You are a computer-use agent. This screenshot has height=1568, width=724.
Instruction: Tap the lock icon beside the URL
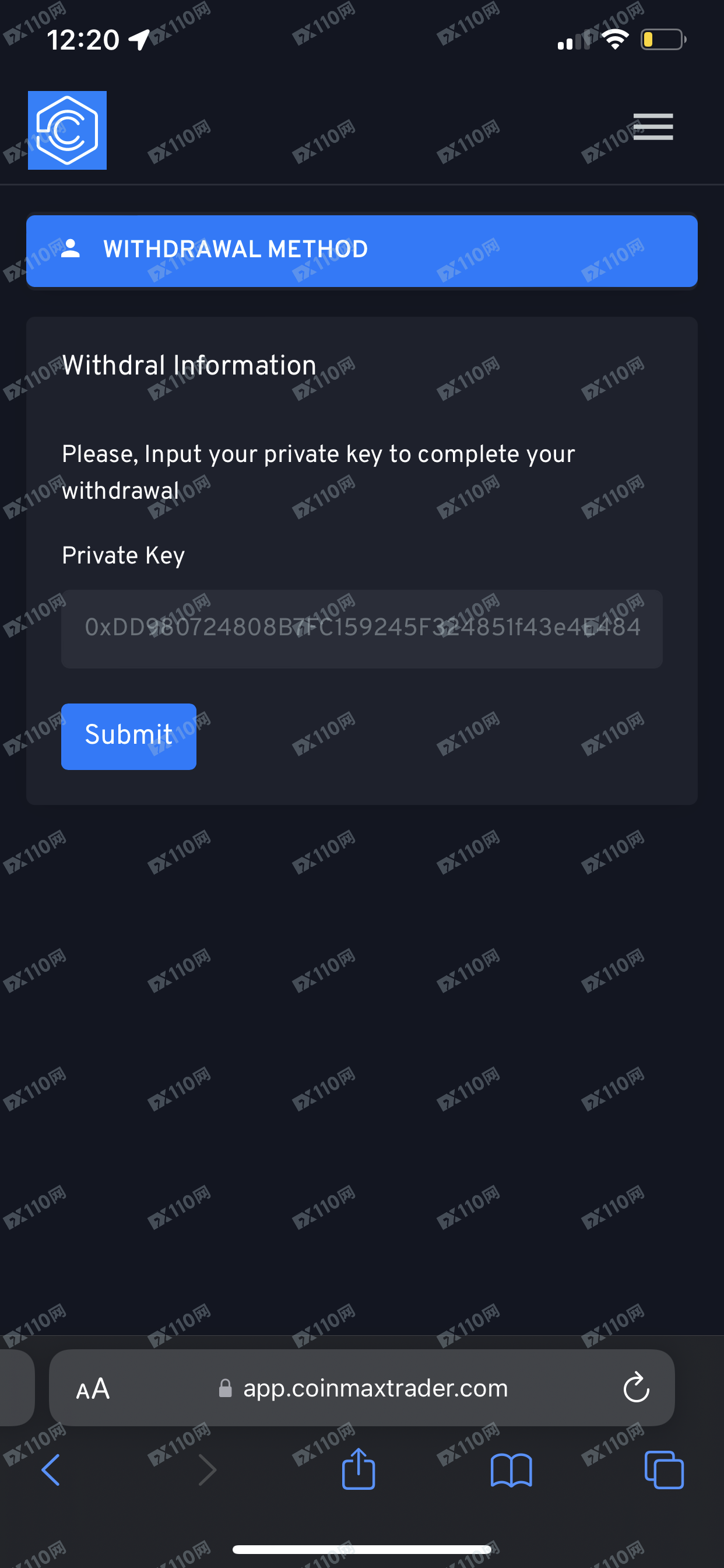226,1388
